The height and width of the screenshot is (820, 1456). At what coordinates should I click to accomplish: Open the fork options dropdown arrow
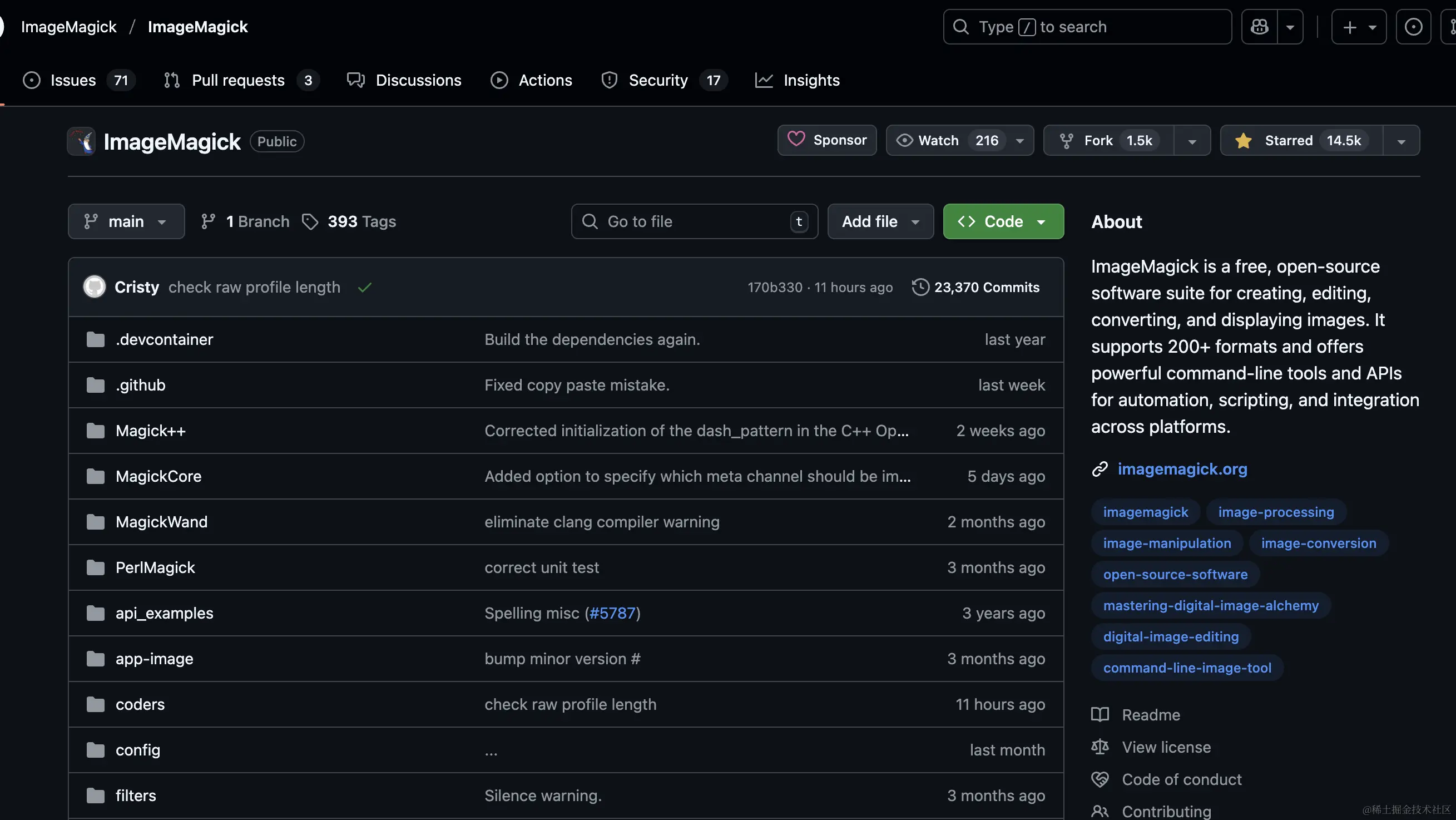1192,141
